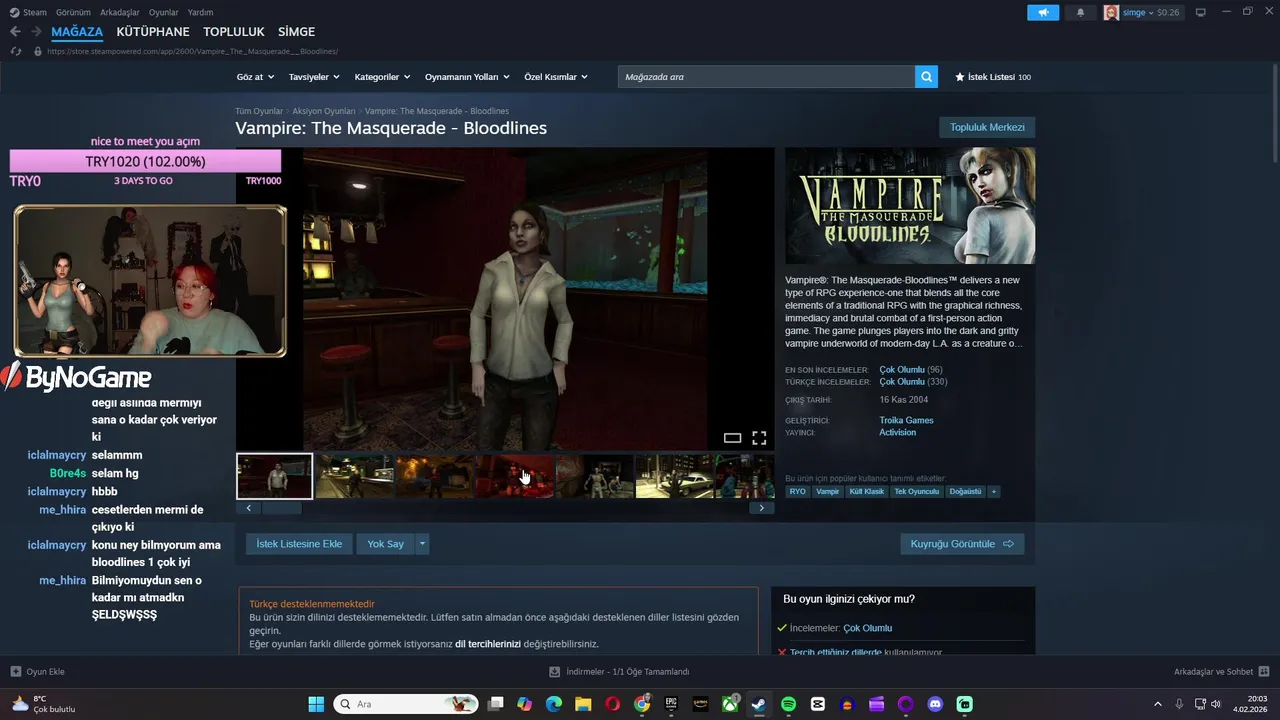Add a tag with the plus button
Screen dimensions: 1280x720
point(993,492)
